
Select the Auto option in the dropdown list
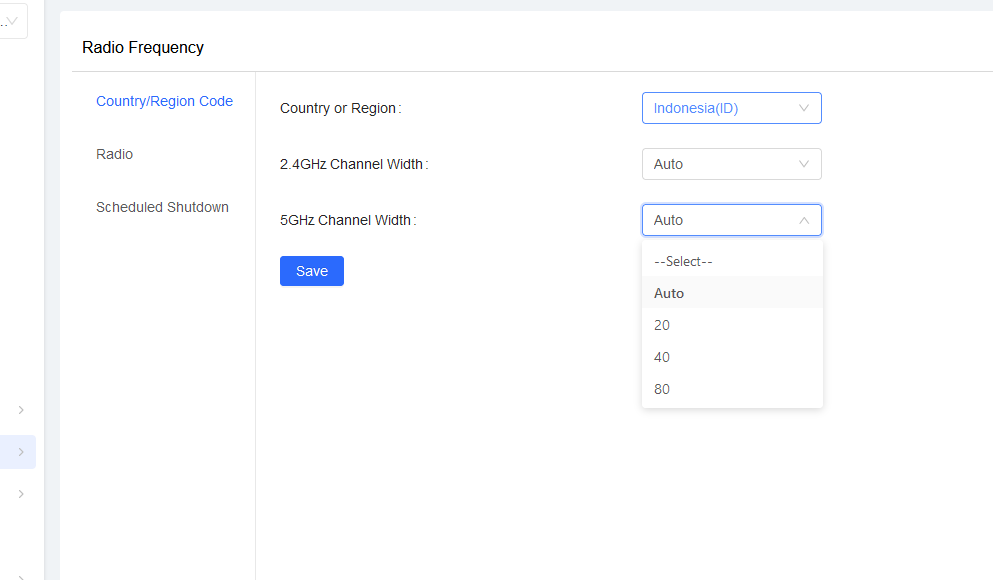(732, 293)
